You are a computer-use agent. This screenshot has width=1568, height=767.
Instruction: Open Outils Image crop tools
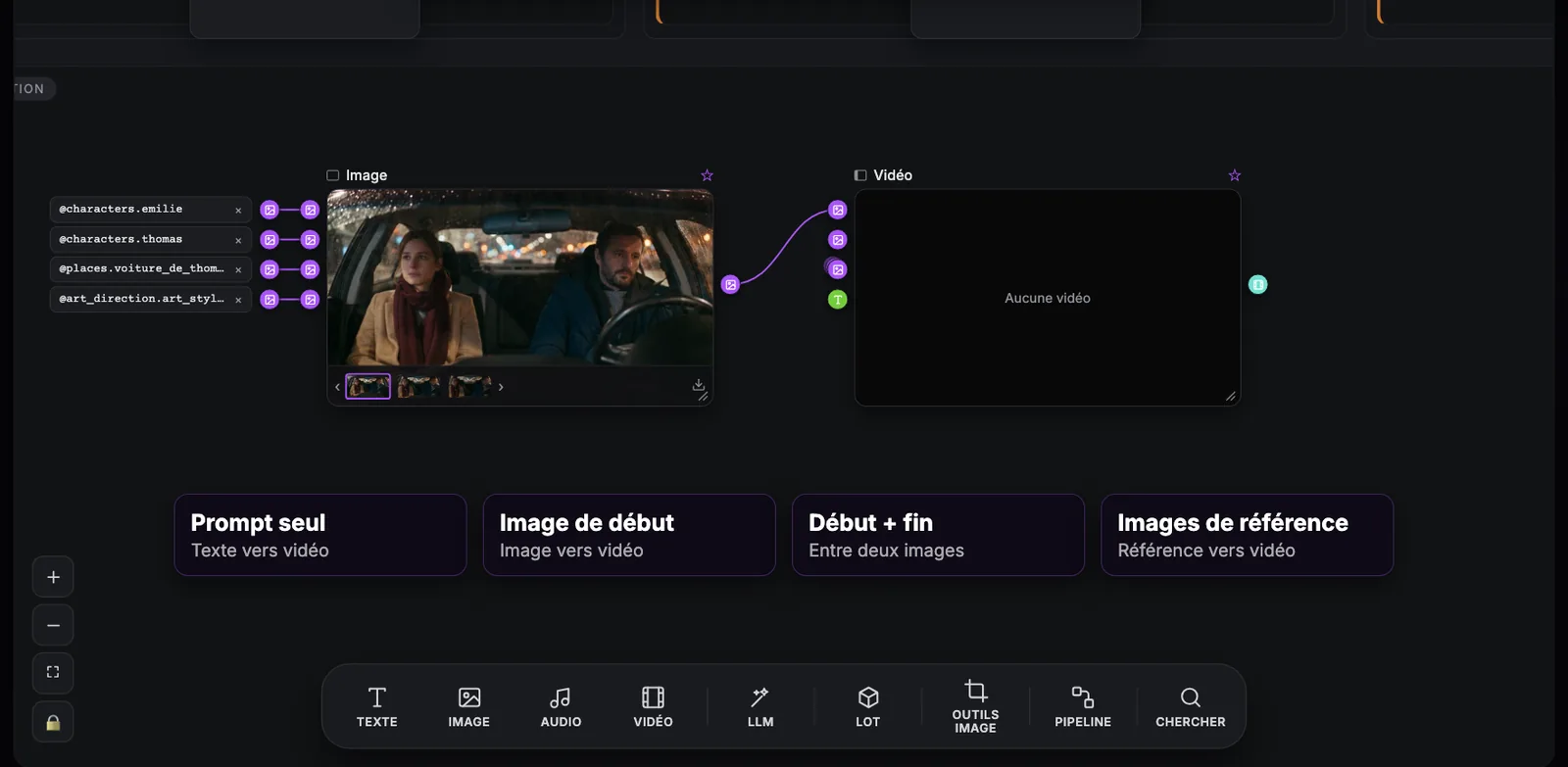coord(975,707)
